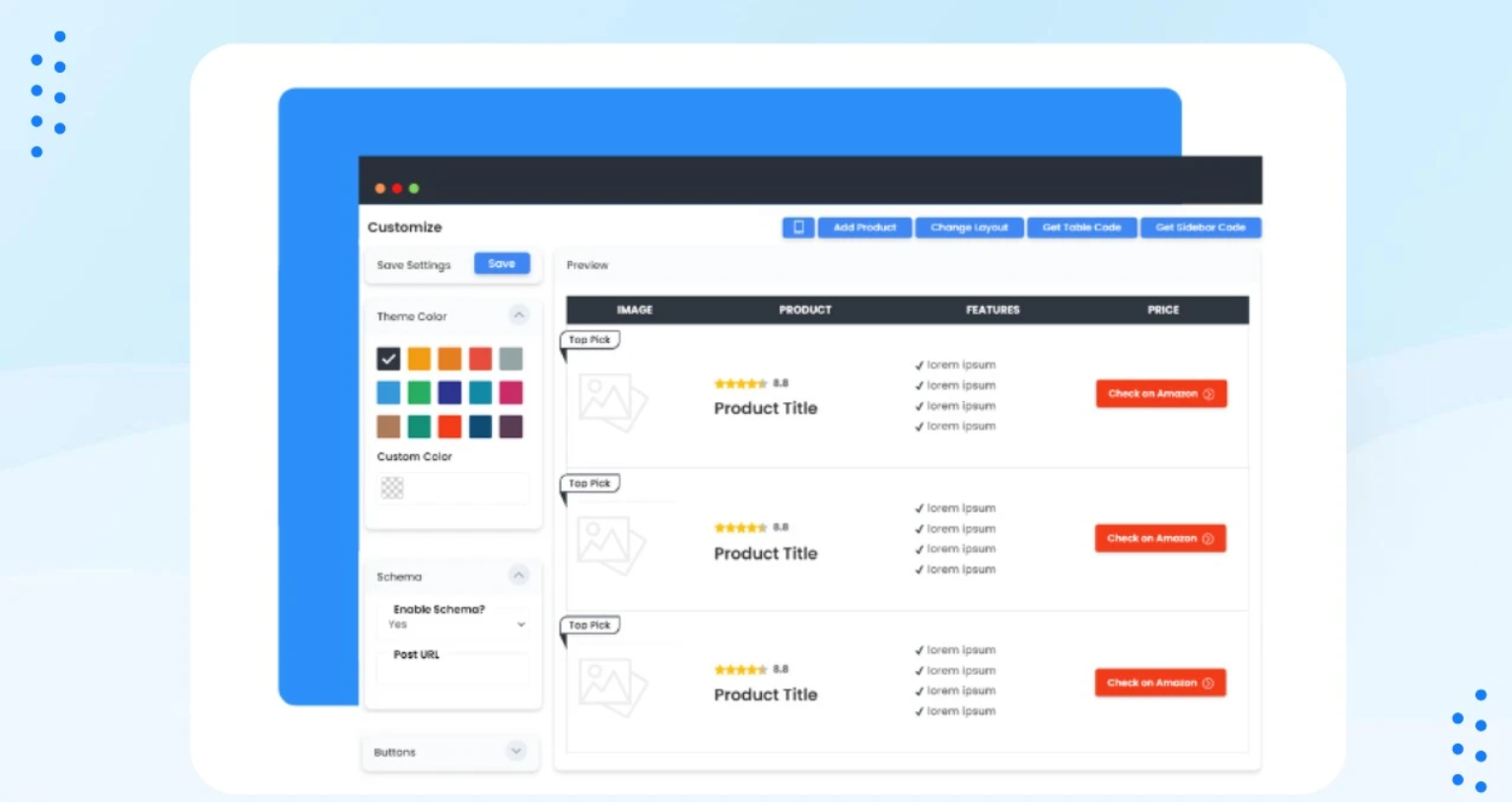Image resolution: width=1512 pixels, height=802 pixels.
Task: Click first product's image placeholder icon
Action: [612, 401]
